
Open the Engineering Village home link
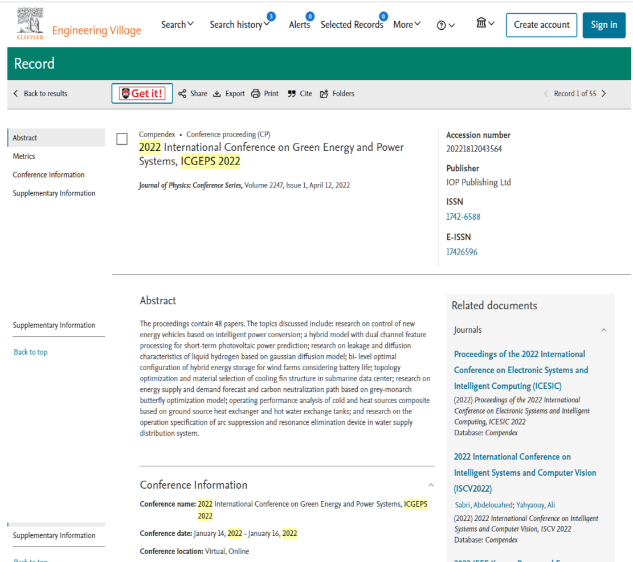pyautogui.click(x=96, y=30)
